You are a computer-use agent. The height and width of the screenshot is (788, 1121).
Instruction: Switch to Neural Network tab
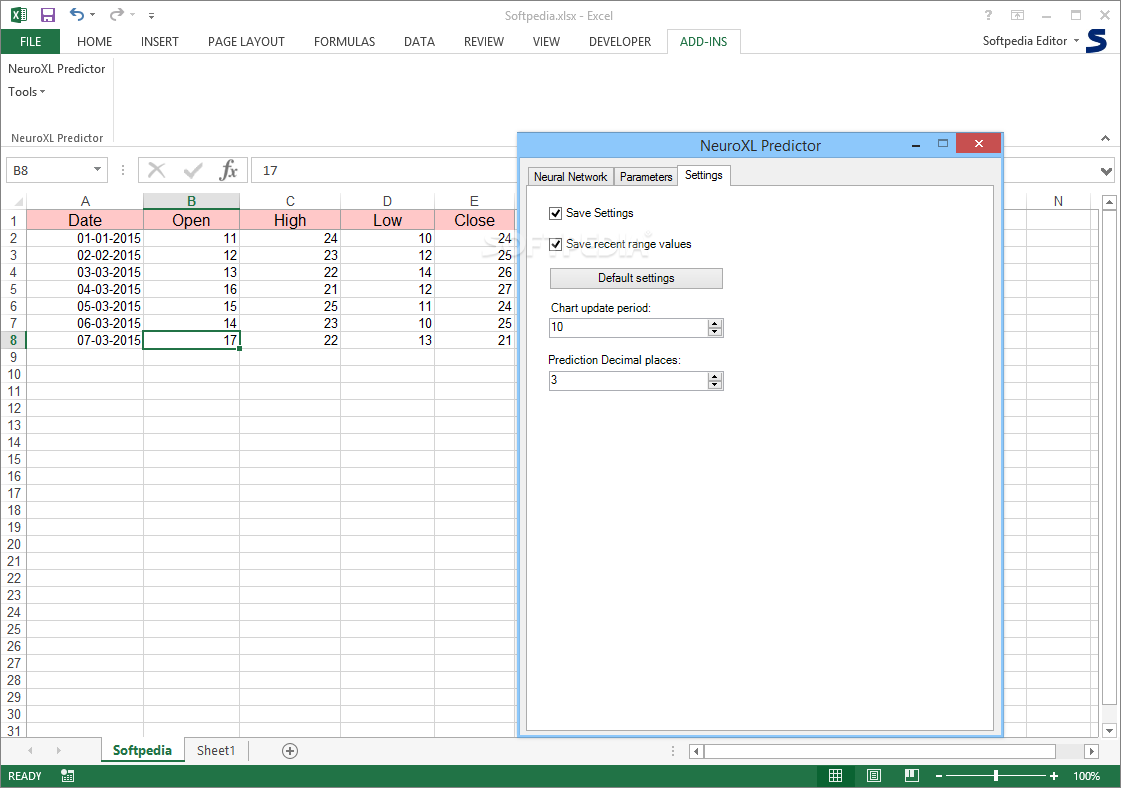point(571,177)
